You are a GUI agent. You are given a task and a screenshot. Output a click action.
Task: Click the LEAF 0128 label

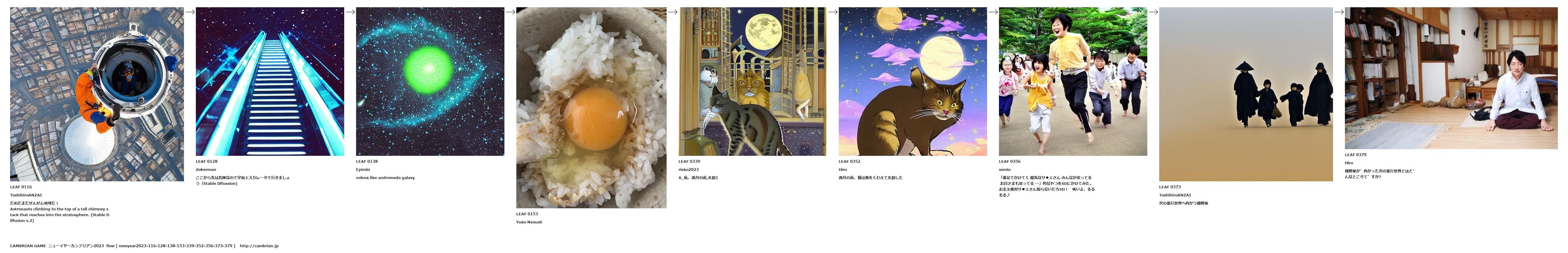(206, 162)
